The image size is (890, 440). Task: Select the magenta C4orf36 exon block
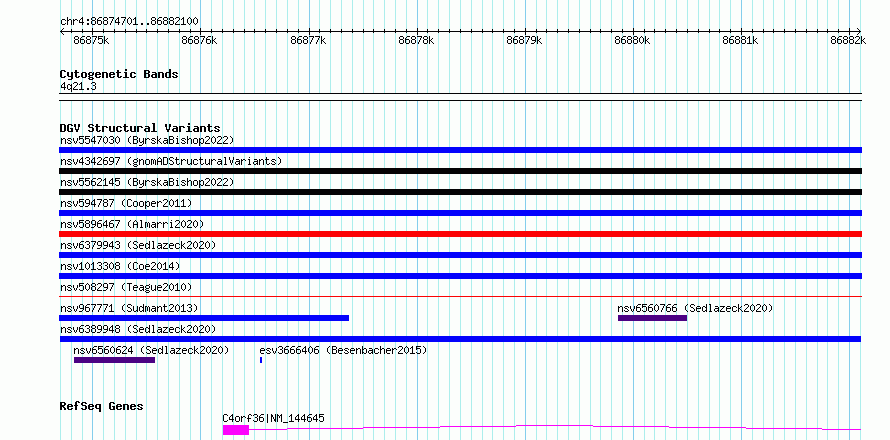236,430
